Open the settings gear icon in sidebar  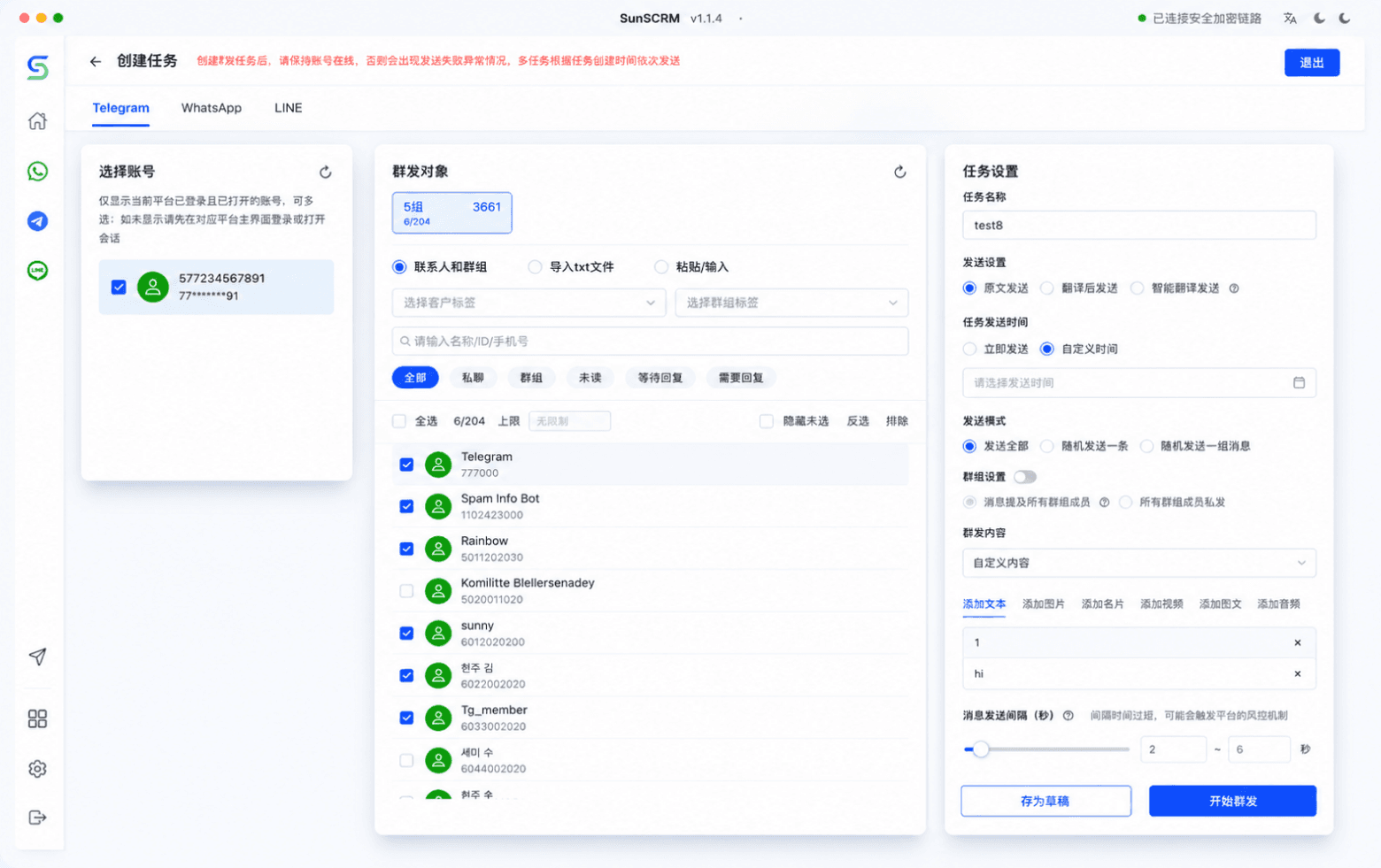37,769
